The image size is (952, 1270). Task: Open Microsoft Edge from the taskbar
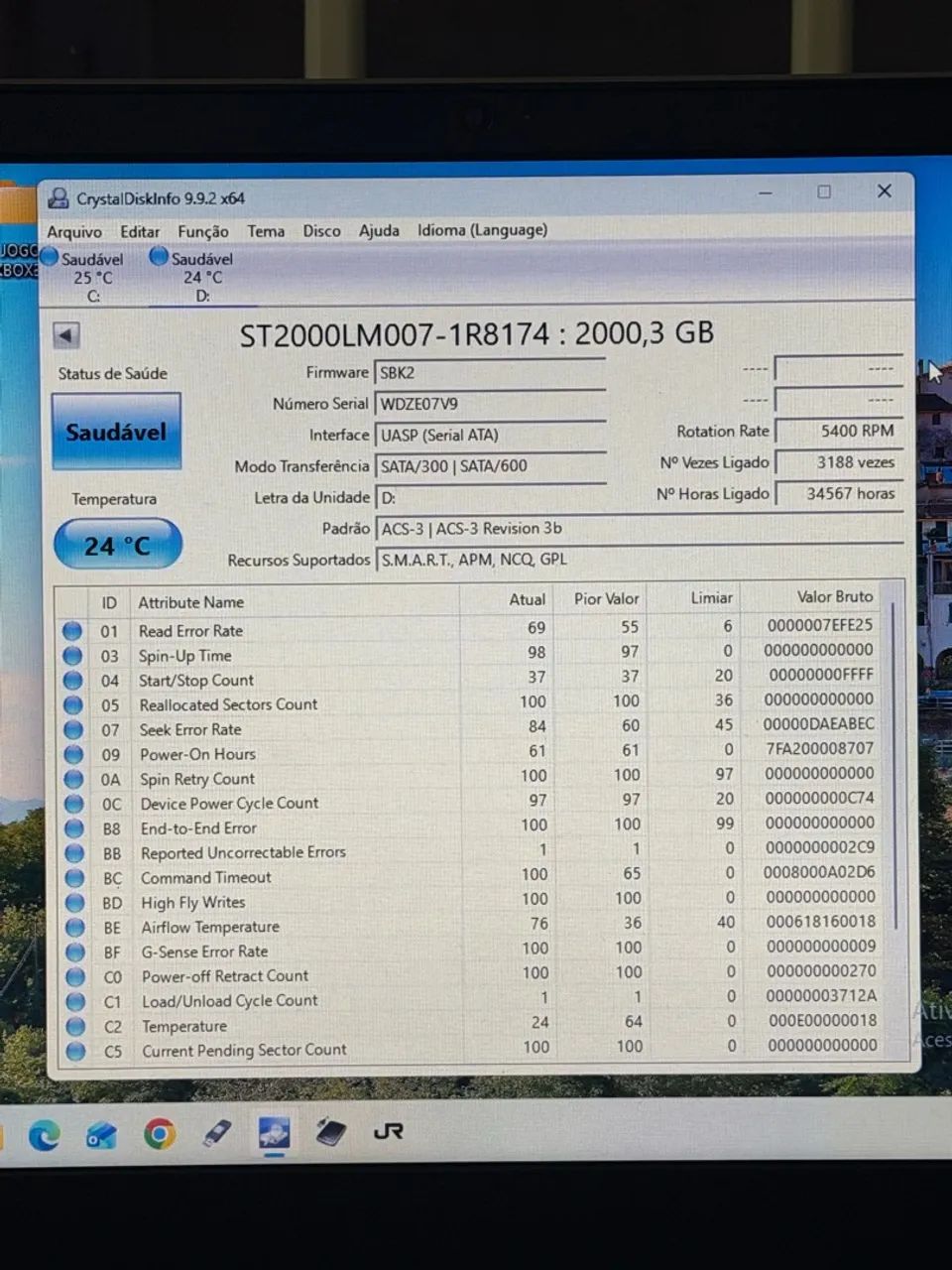[x=44, y=1134]
